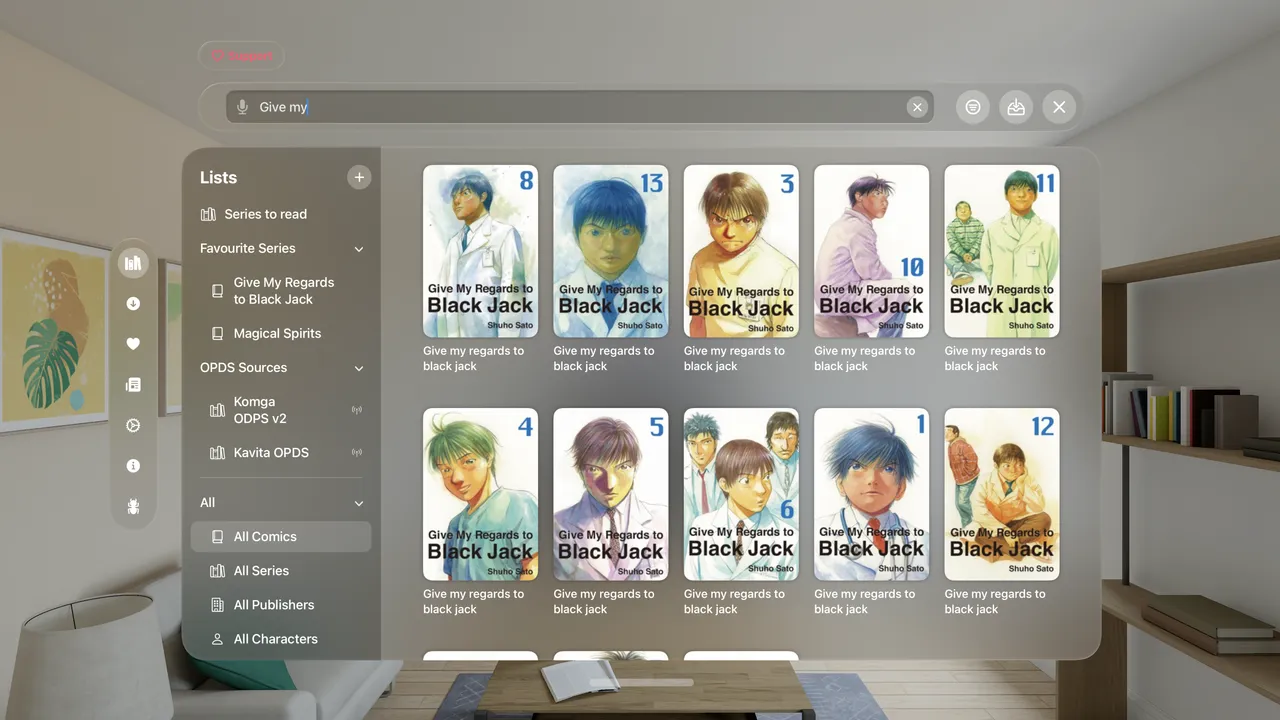This screenshot has width=1280, height=720.
Task: Open the volume 4 Black Jack cover
Action: coord(481,494)
